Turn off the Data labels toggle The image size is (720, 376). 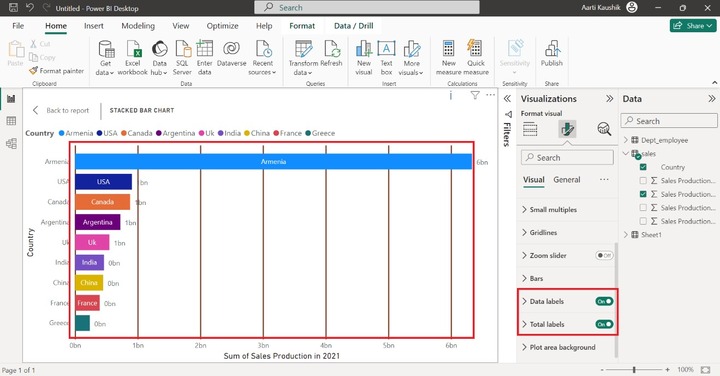pyautogui.click(x=604, y=301)
